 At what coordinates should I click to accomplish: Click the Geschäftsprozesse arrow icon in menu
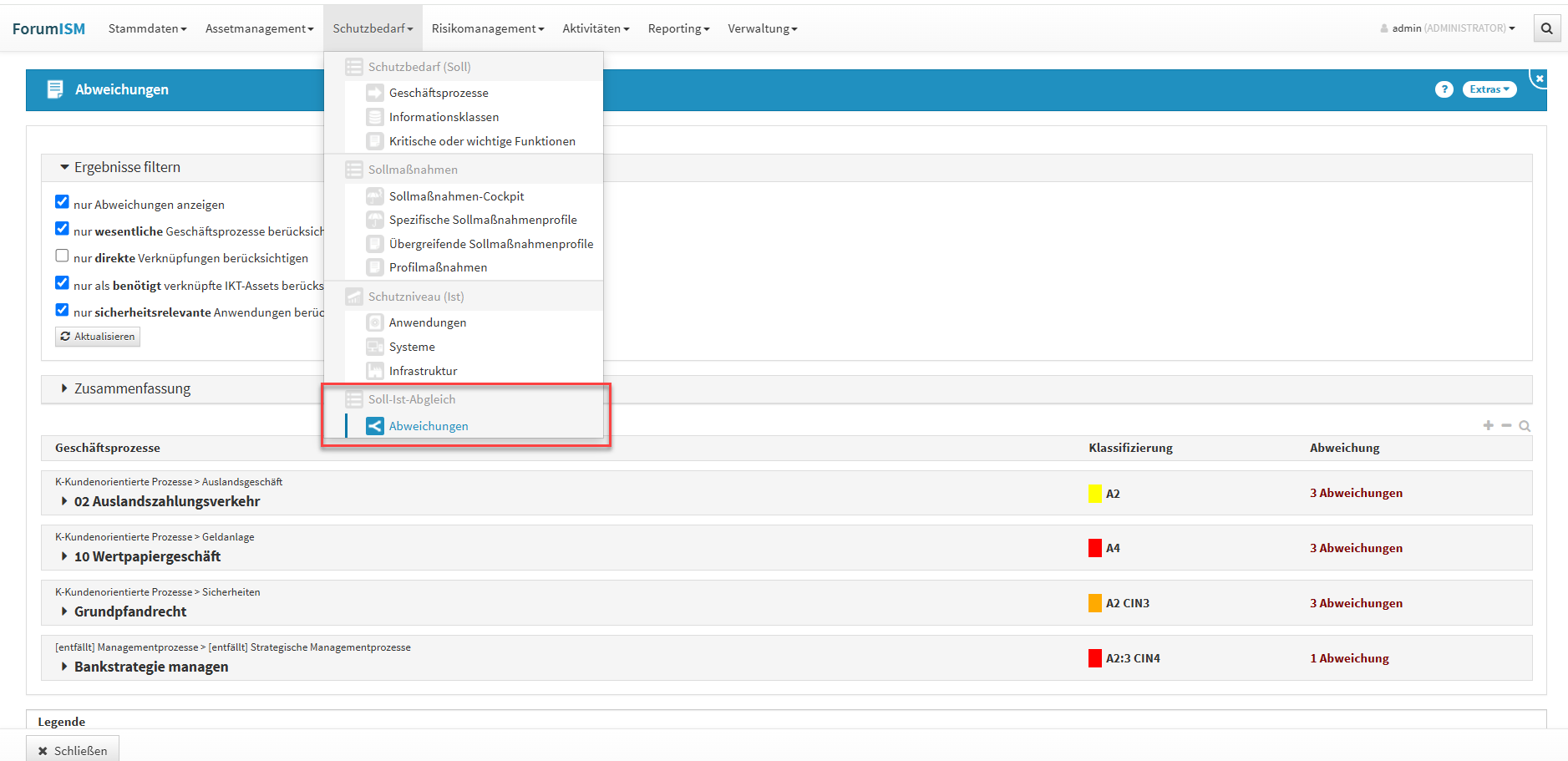click(x=375, y=93)
